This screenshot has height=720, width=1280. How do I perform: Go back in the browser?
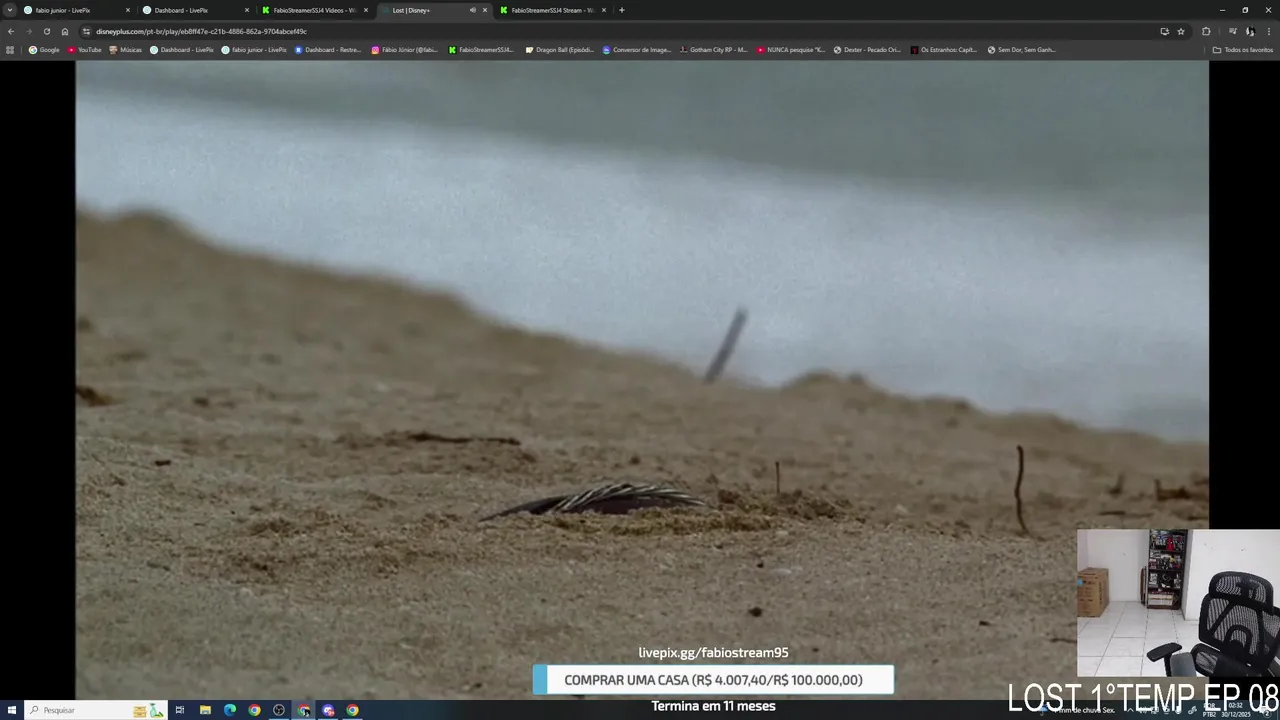click(x=11, y=31)
